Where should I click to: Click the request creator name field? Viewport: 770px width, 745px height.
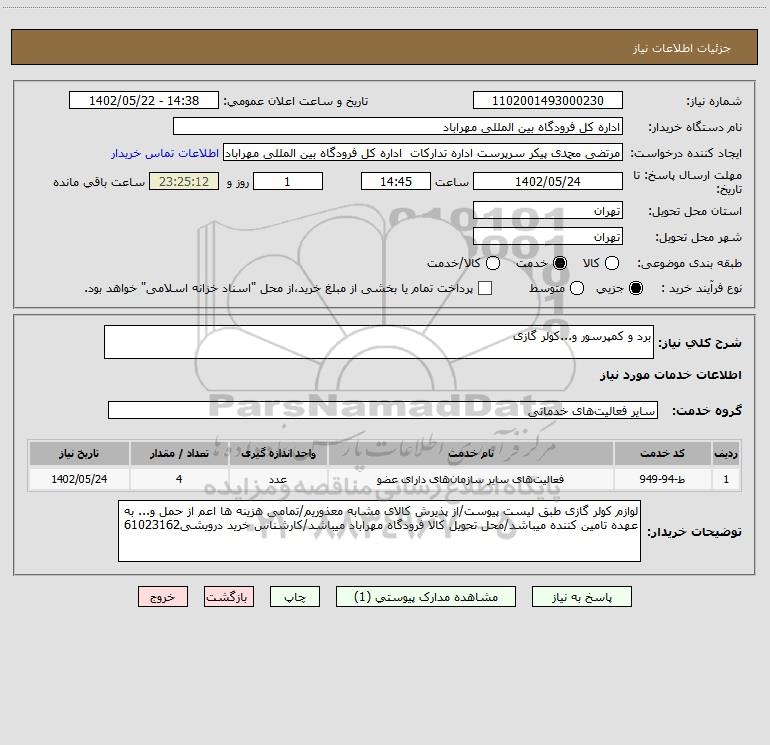pos(423,153)
